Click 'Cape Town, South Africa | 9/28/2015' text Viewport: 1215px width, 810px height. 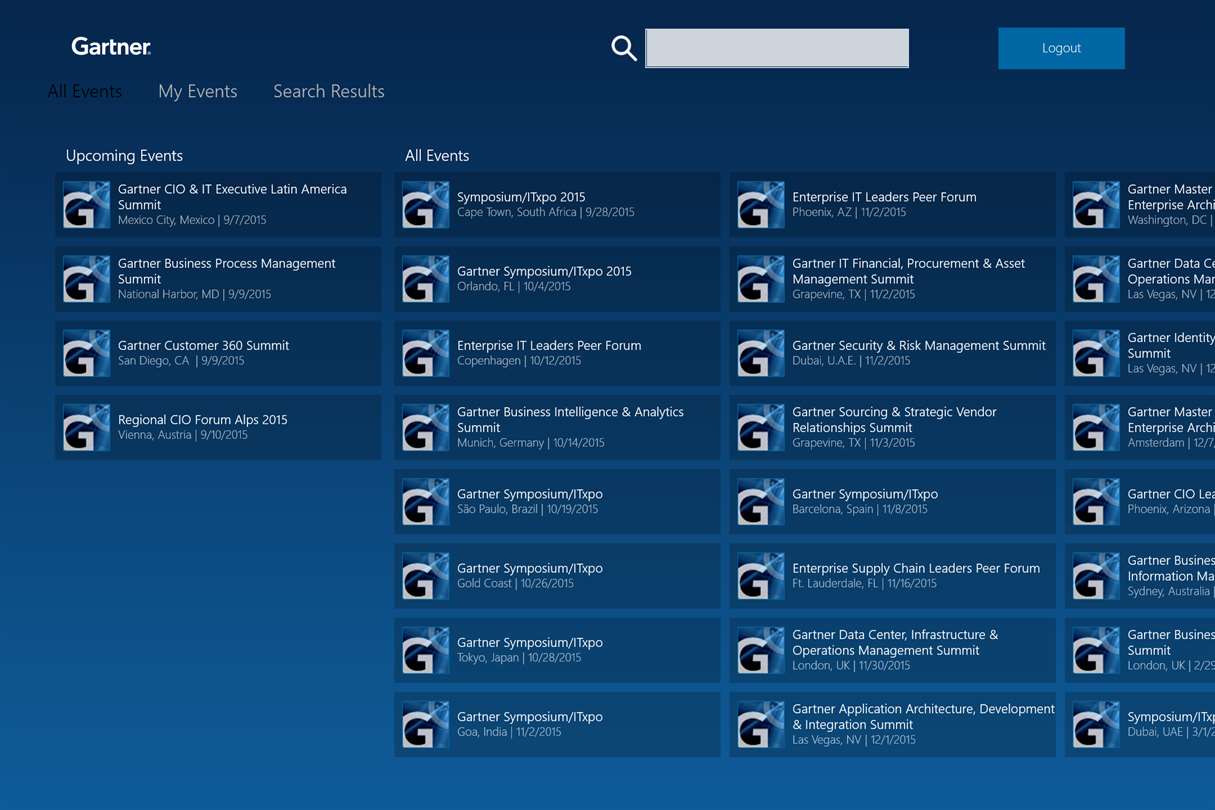(546, 212)
